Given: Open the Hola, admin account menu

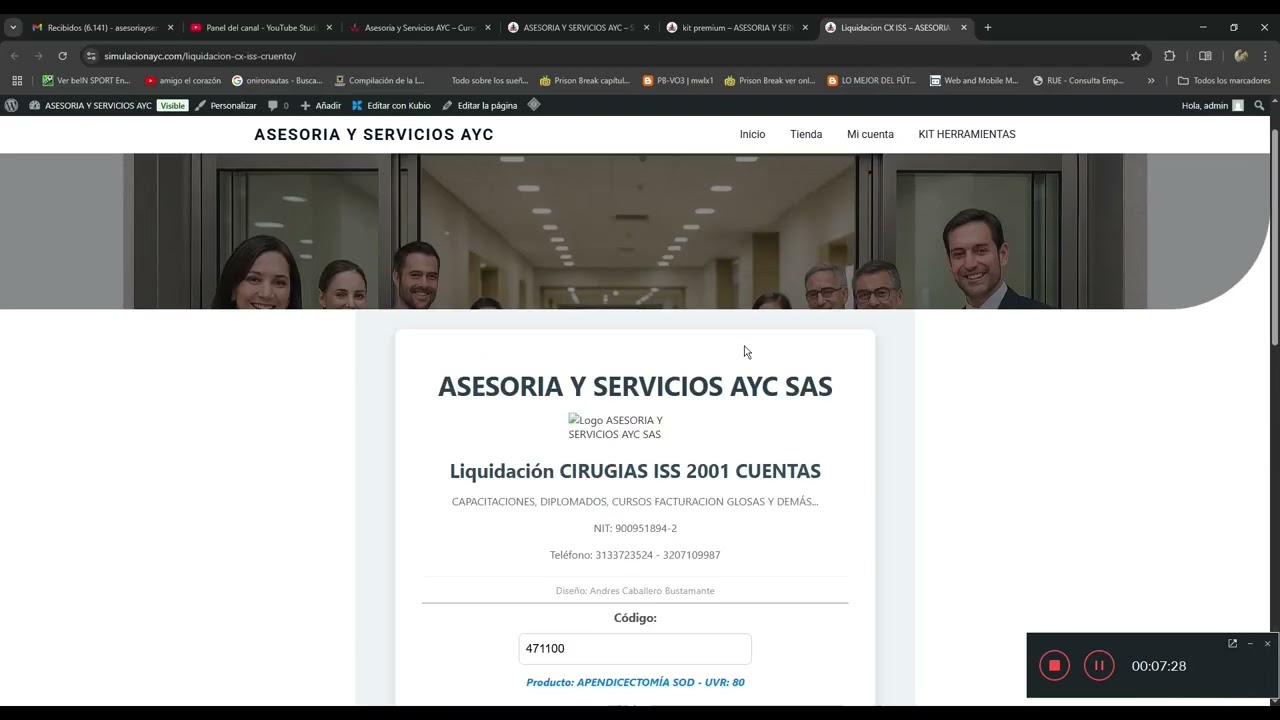Looking at the screenshot, I should tap(1212, 105).
